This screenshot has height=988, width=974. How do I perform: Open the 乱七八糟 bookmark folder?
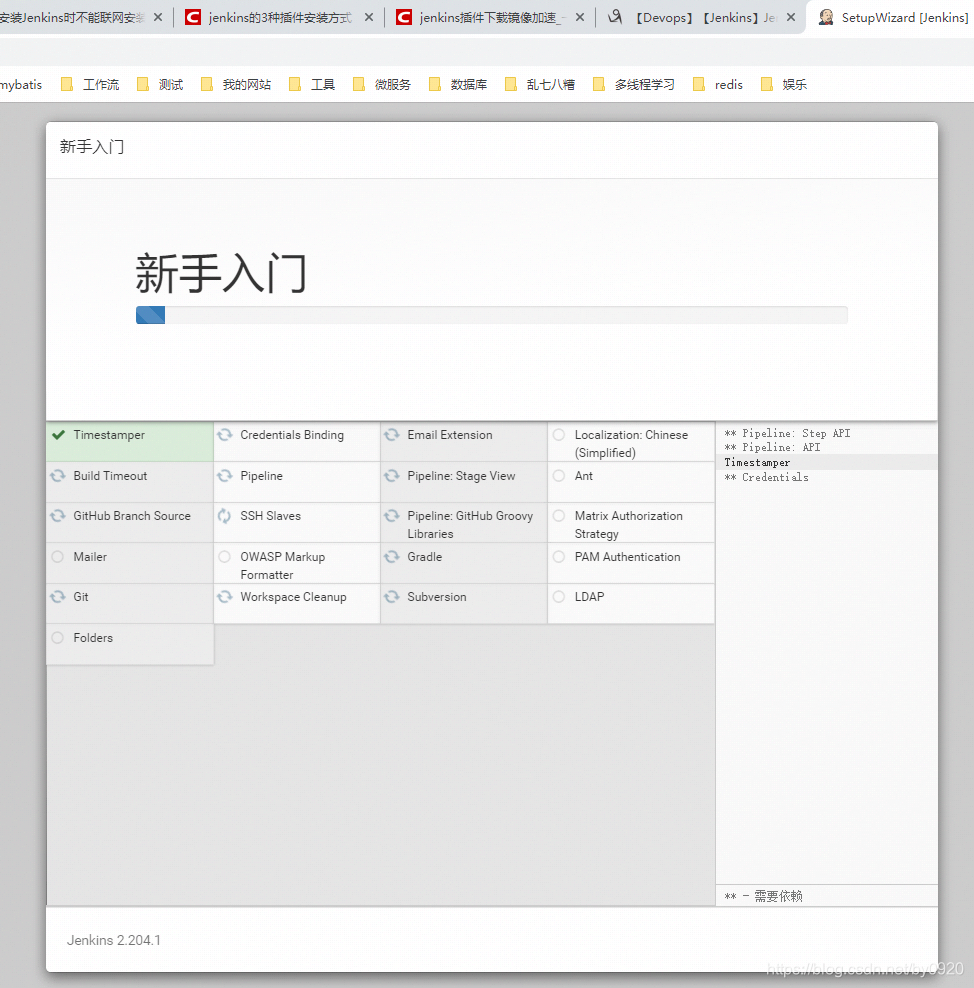[x=541, y=84]
